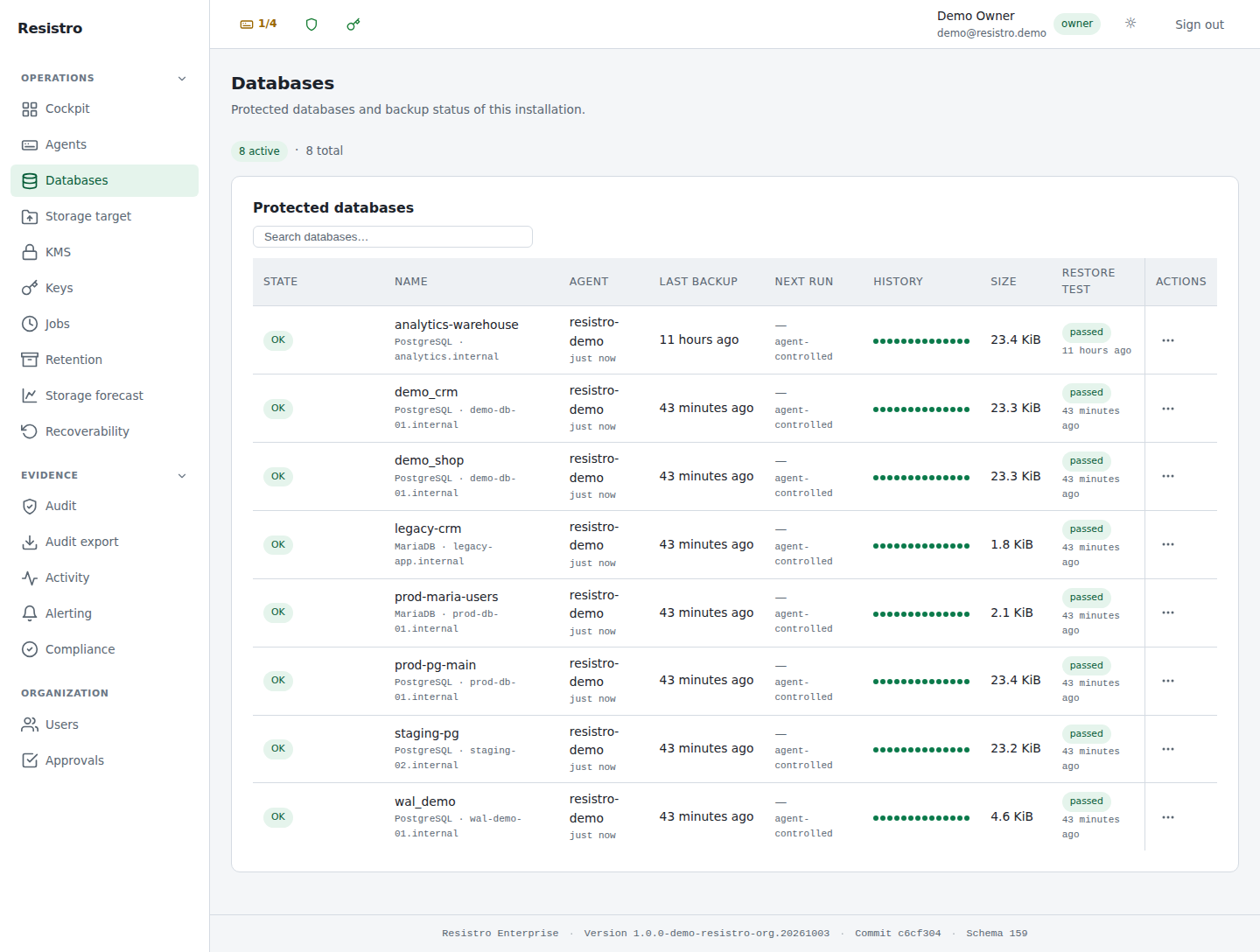Open the Jobs clock icon

coord(30,325)
